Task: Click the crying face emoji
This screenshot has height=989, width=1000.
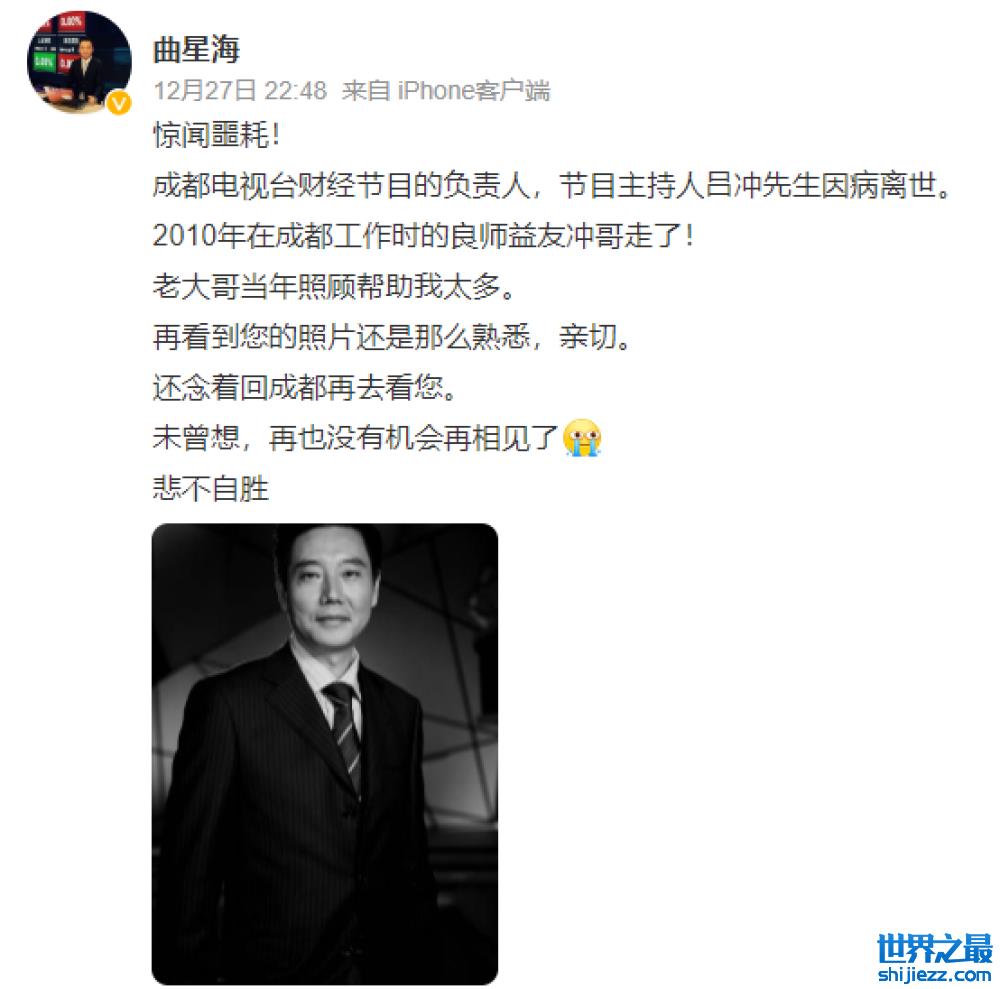Action: click(x=582, y=437)
